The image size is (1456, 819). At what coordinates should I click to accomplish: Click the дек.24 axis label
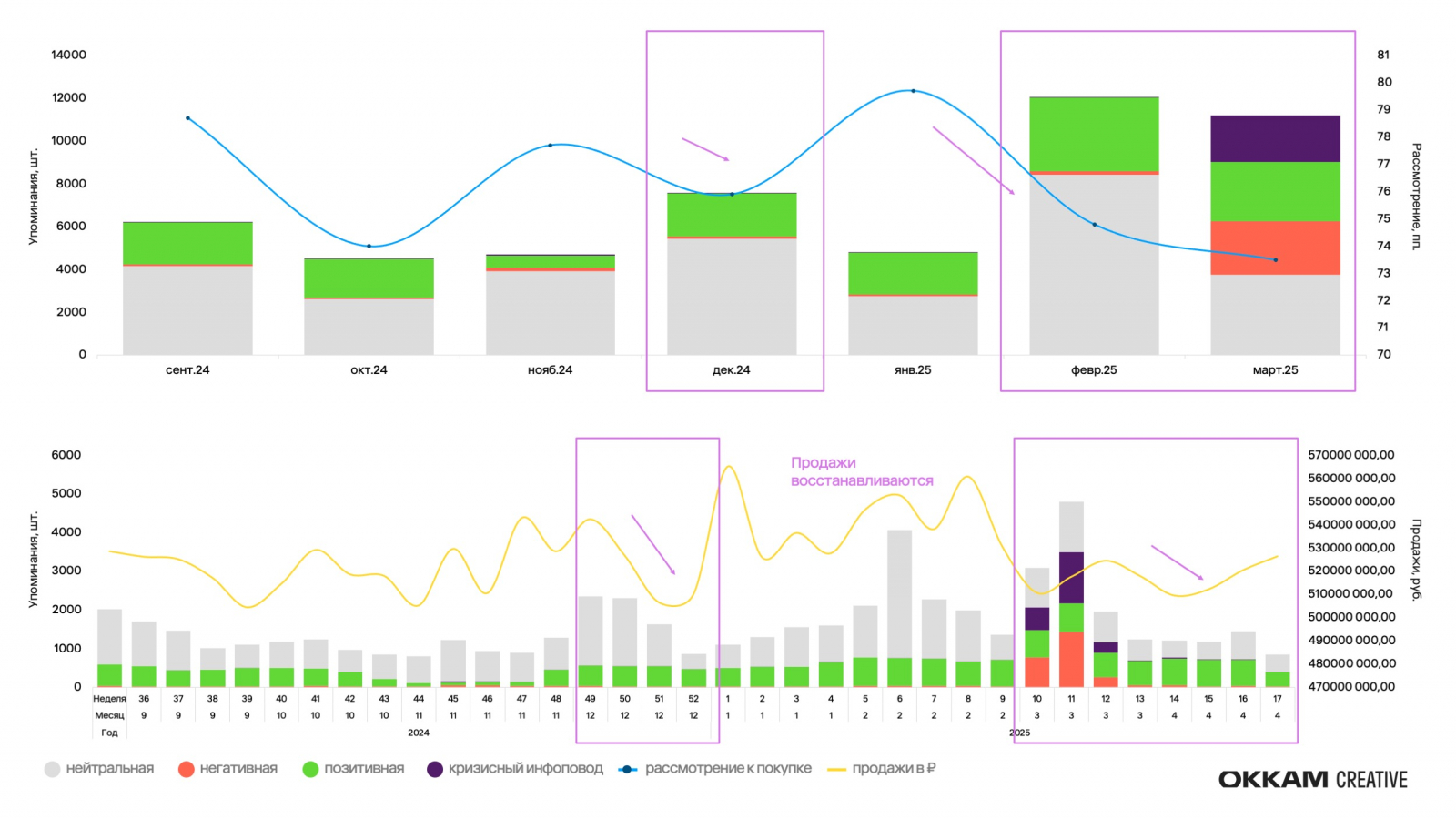coord(732,370)
